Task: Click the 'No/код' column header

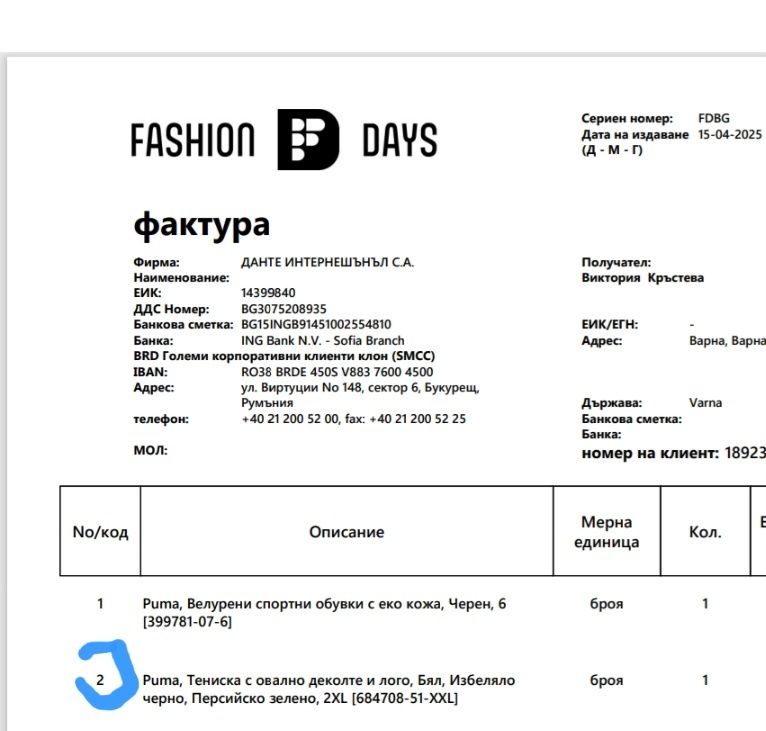Action: 100,532
